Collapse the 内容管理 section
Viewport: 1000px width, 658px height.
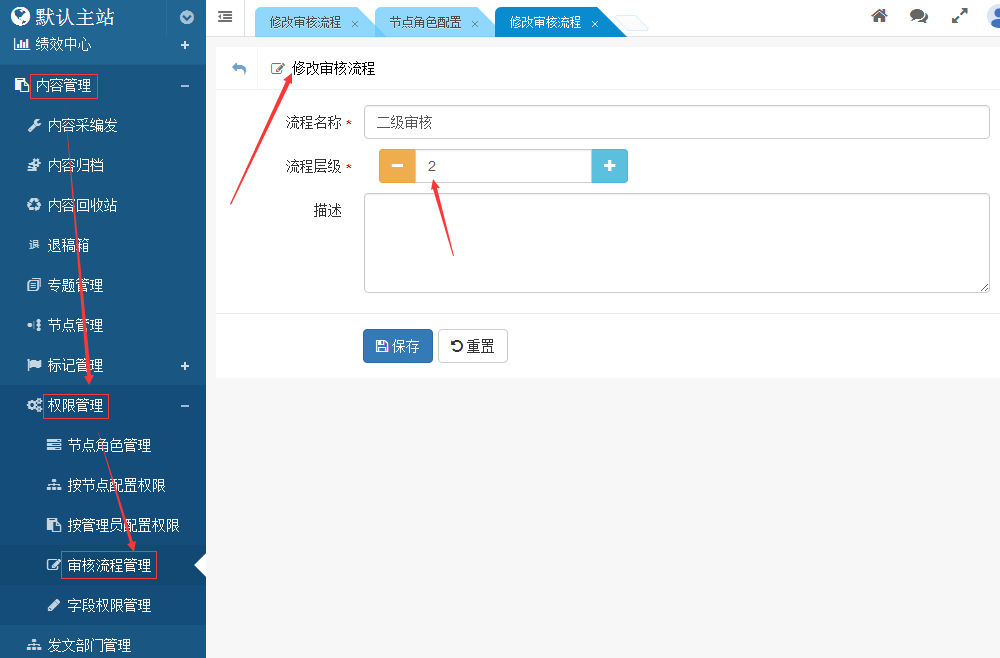coord(184,86)
